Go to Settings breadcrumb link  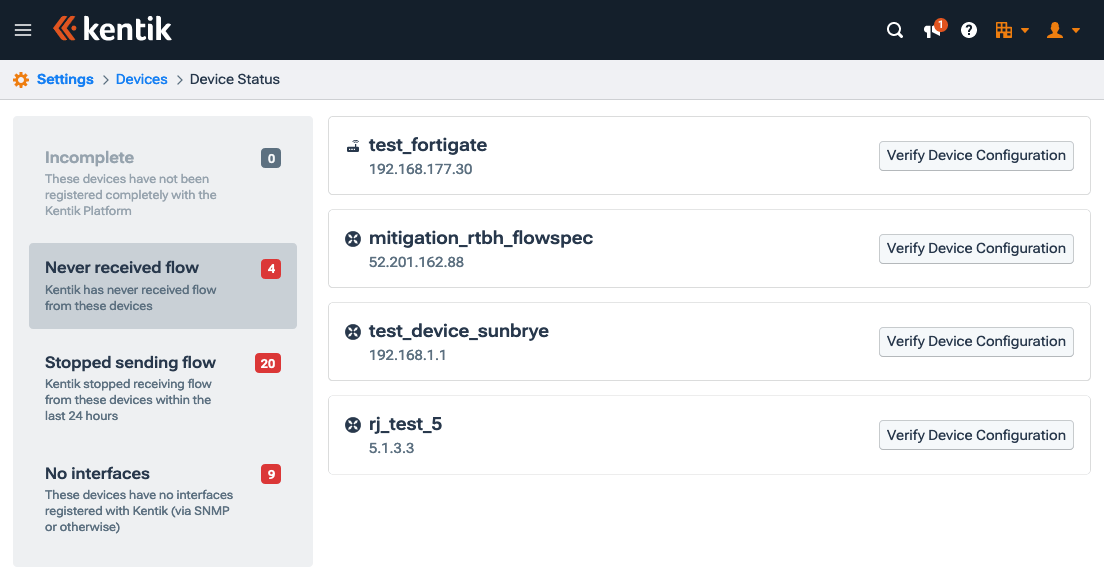(x=65, y=79)
